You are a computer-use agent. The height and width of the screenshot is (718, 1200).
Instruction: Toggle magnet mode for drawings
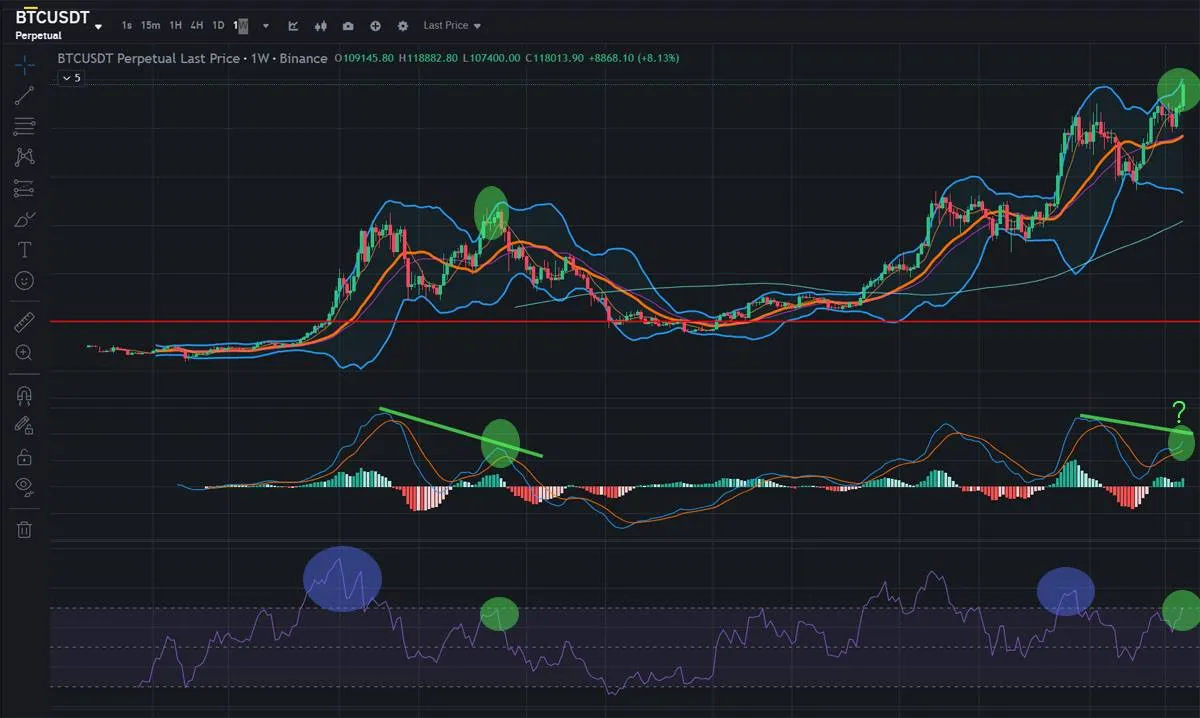[x=25, y=395]
